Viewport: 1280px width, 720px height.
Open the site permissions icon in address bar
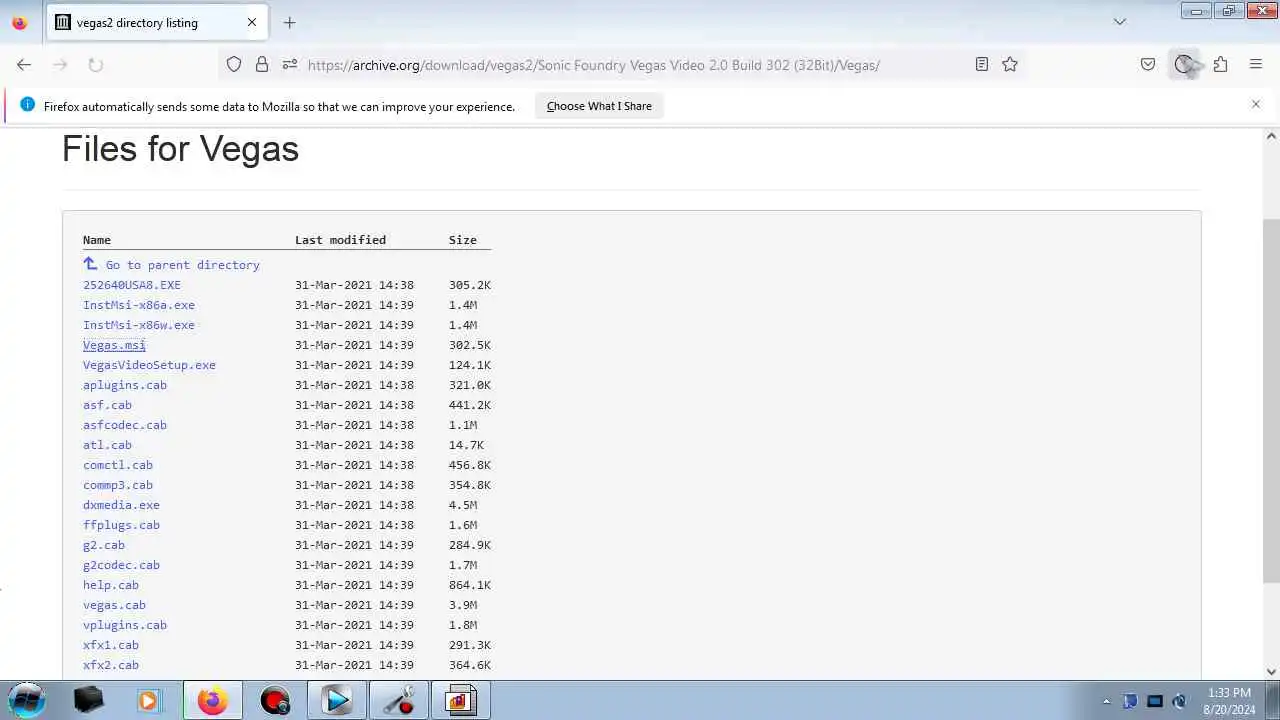290,64
